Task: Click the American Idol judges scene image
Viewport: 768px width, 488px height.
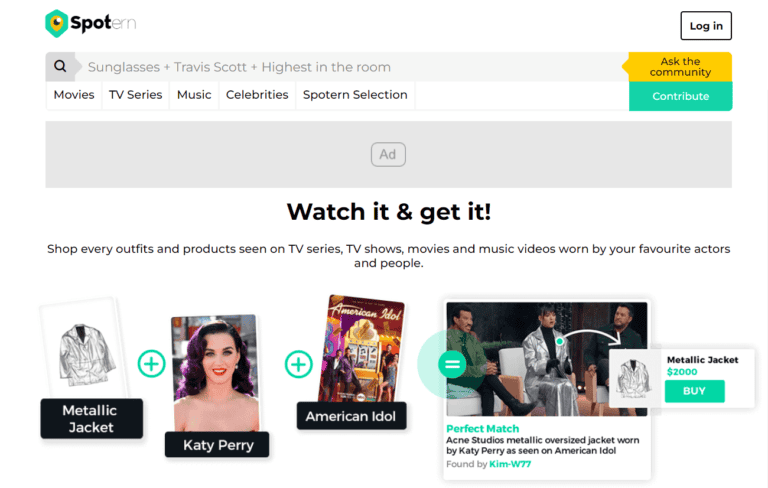Action: click(x=547, y=359)
